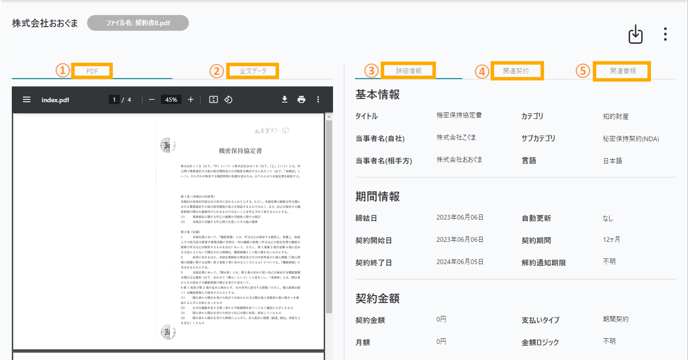Click the subcategory value 秘密保持契約(NDA)

(631, 138)
